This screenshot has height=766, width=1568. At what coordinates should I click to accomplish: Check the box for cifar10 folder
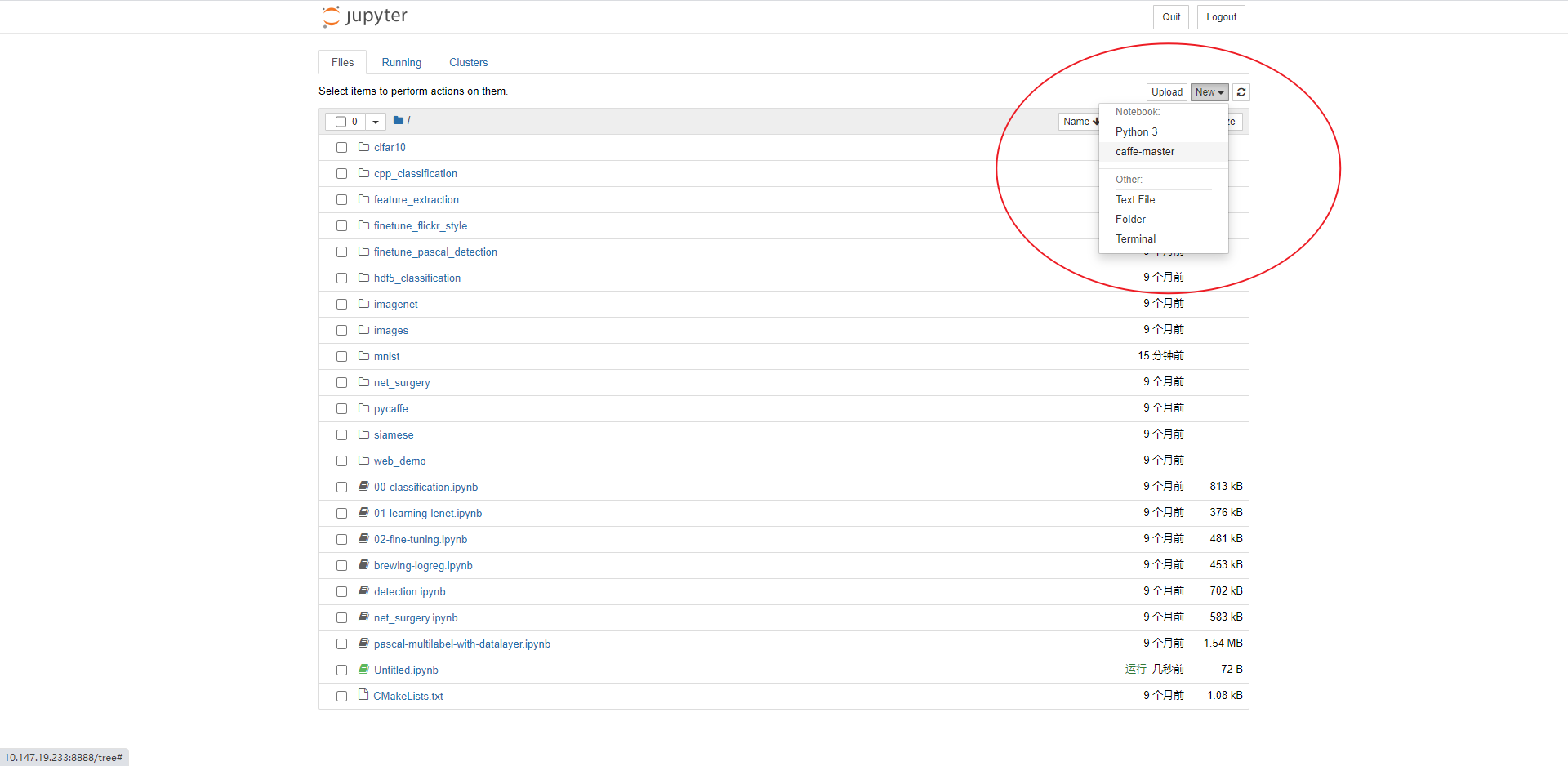[x=341, y=148]
